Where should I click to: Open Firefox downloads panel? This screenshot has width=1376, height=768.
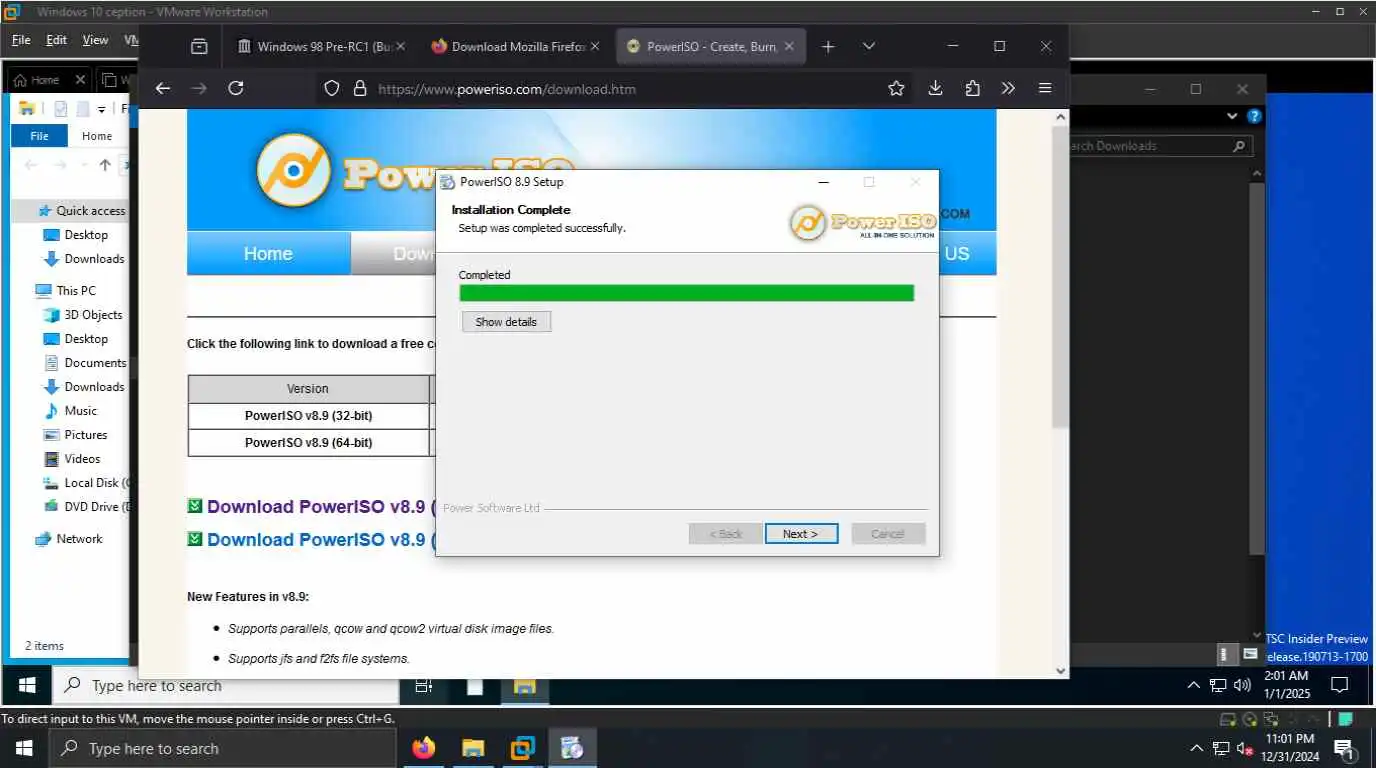[935, 88]
